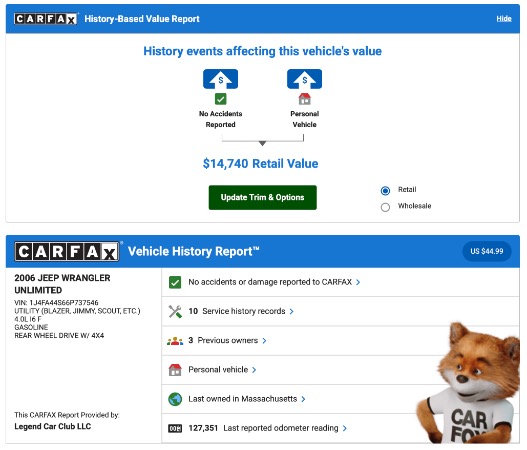527x450 pixels.
Task: Click the odometer icon beside 127,351
Action: coord(175,428)
